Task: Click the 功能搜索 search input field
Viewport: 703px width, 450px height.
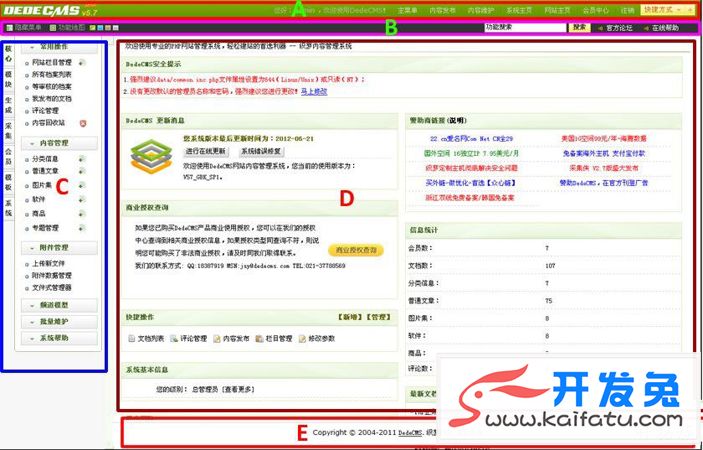Action: (525, 28)
